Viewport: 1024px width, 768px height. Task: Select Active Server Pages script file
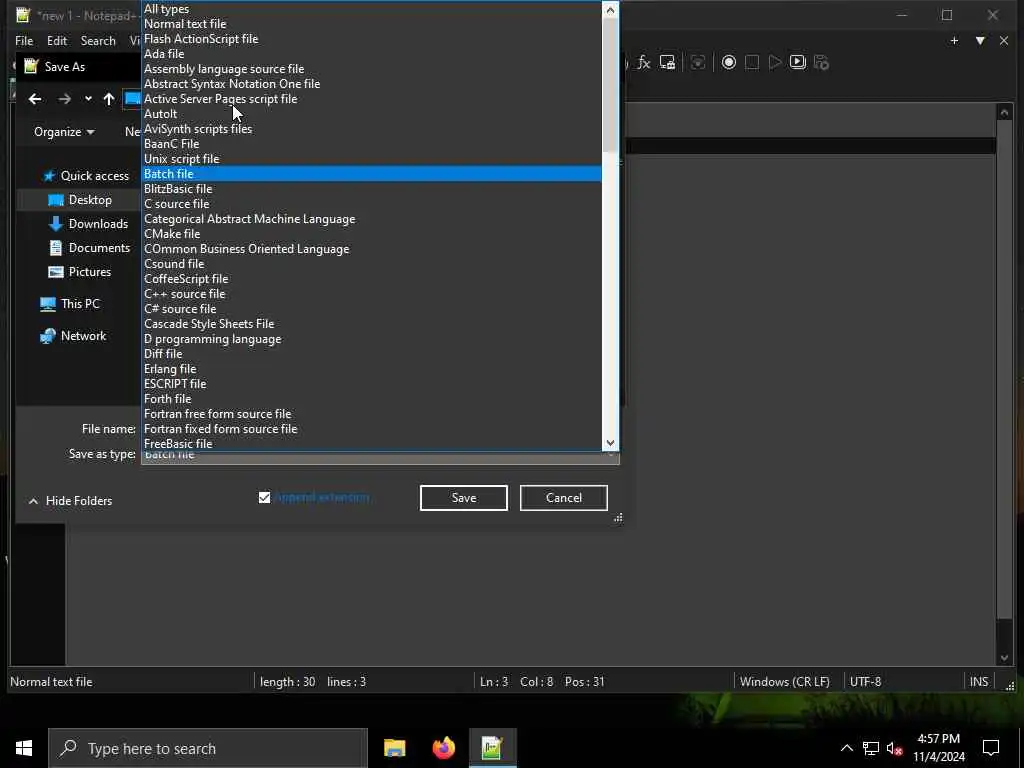(x=372, y=99)
